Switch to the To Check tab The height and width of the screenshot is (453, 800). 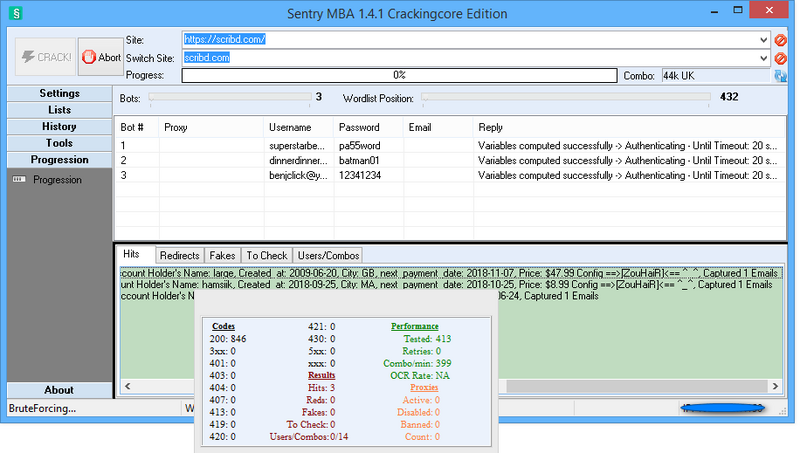pyautogui.click(x=267, y=256)
